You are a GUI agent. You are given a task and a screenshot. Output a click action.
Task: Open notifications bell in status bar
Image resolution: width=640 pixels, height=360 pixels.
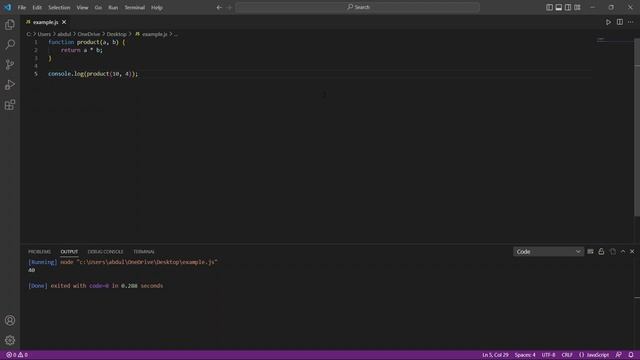coord(631,355)
